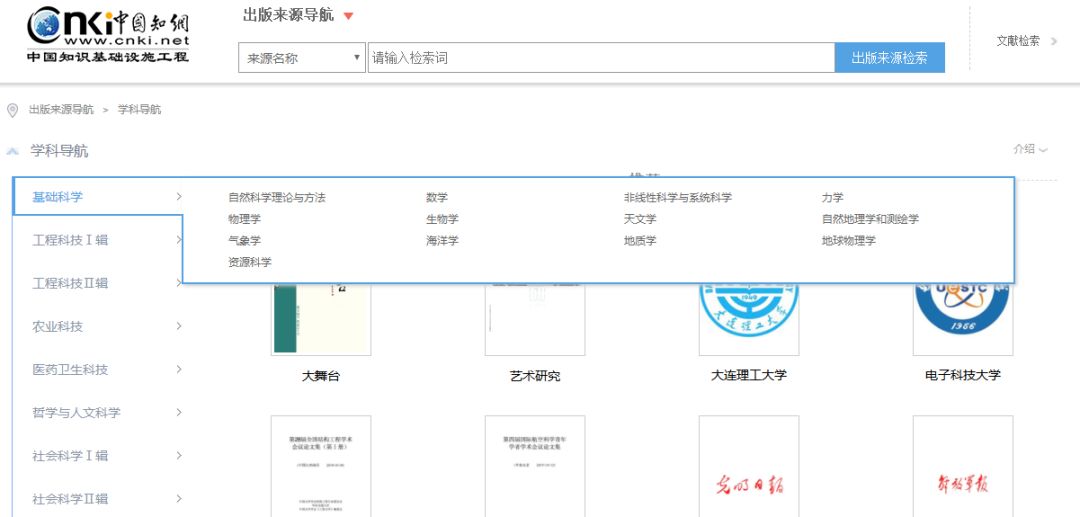Expand chevron beside 基础科学
The width and height of the screenshot is (1080, 517).
click(179, 197)
